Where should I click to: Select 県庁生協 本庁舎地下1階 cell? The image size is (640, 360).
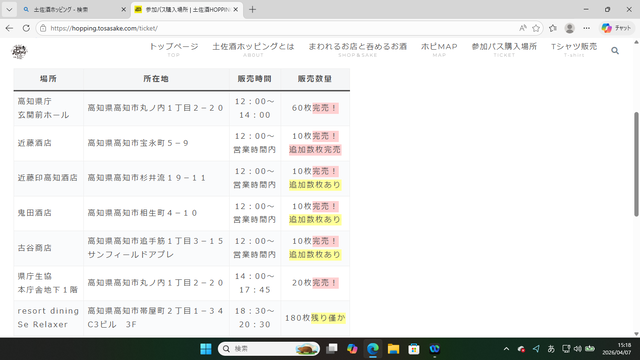click(48, 283)
